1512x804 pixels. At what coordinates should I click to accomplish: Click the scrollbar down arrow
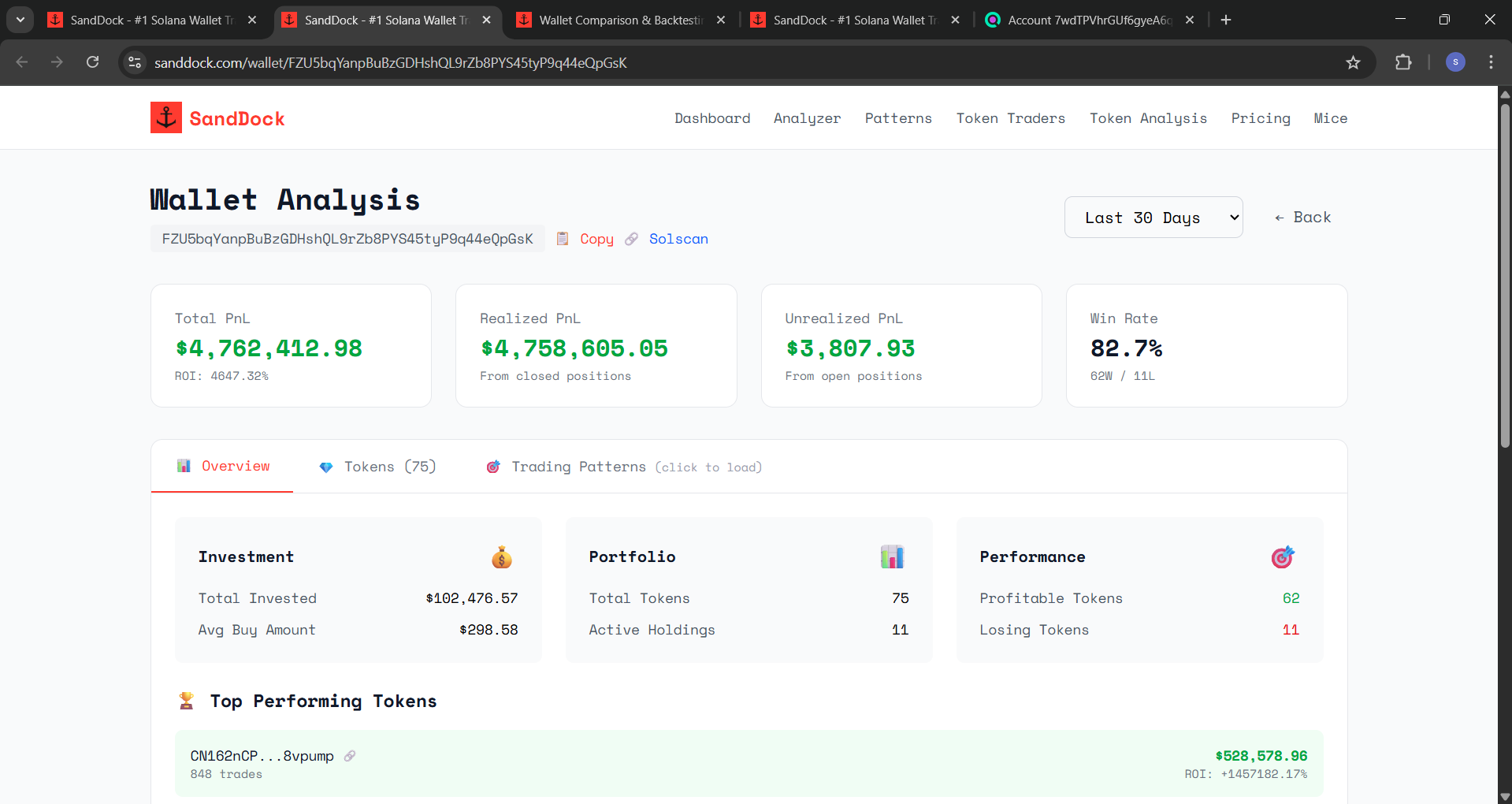1505,796
